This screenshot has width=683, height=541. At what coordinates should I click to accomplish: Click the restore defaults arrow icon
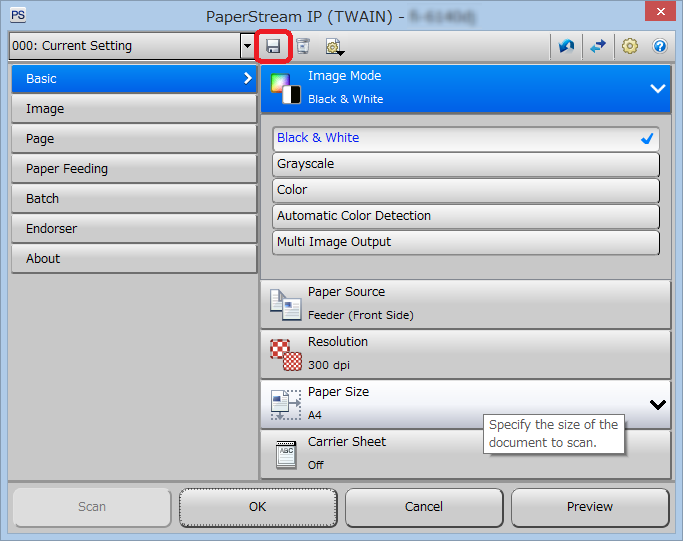click(567, 46)
